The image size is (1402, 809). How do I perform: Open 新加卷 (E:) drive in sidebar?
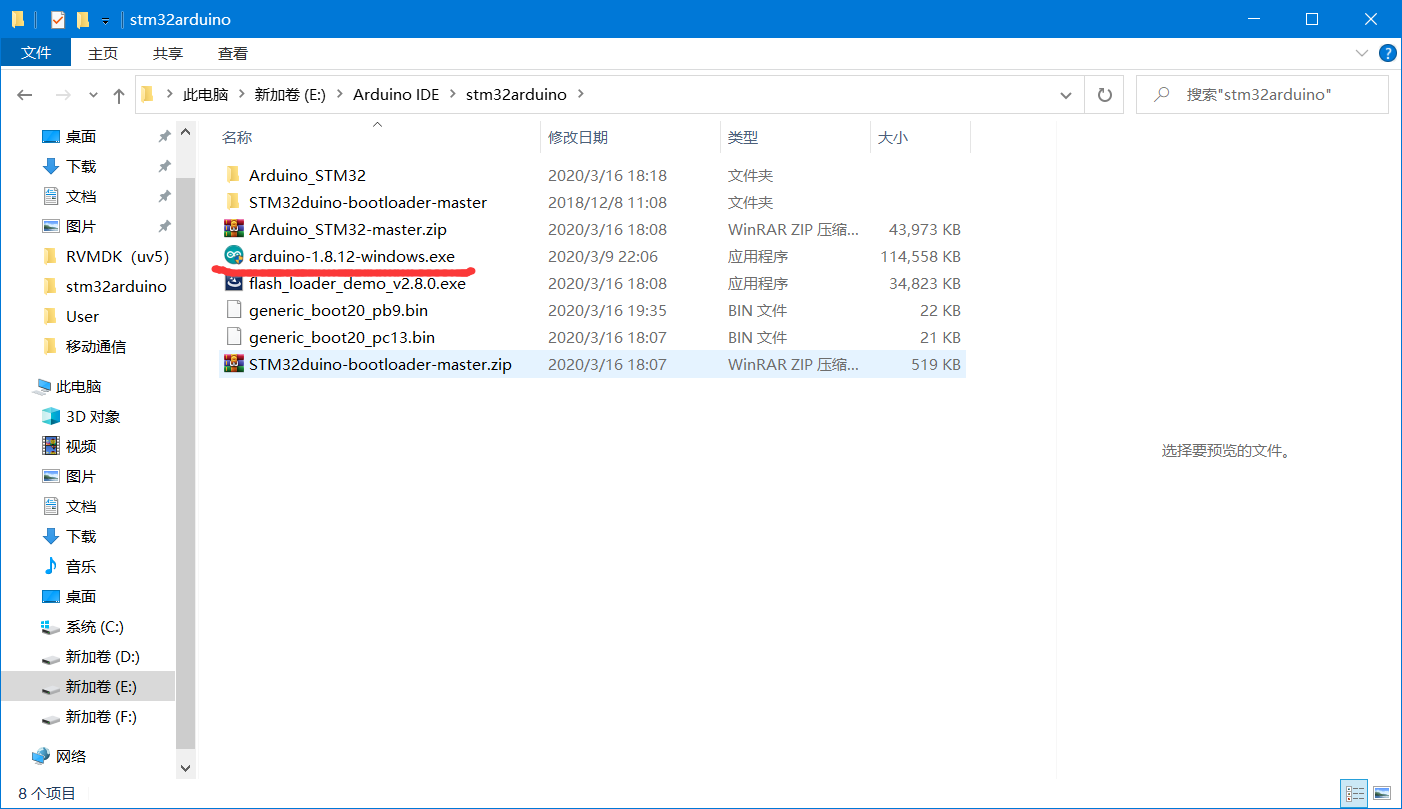tap(101, 687)
